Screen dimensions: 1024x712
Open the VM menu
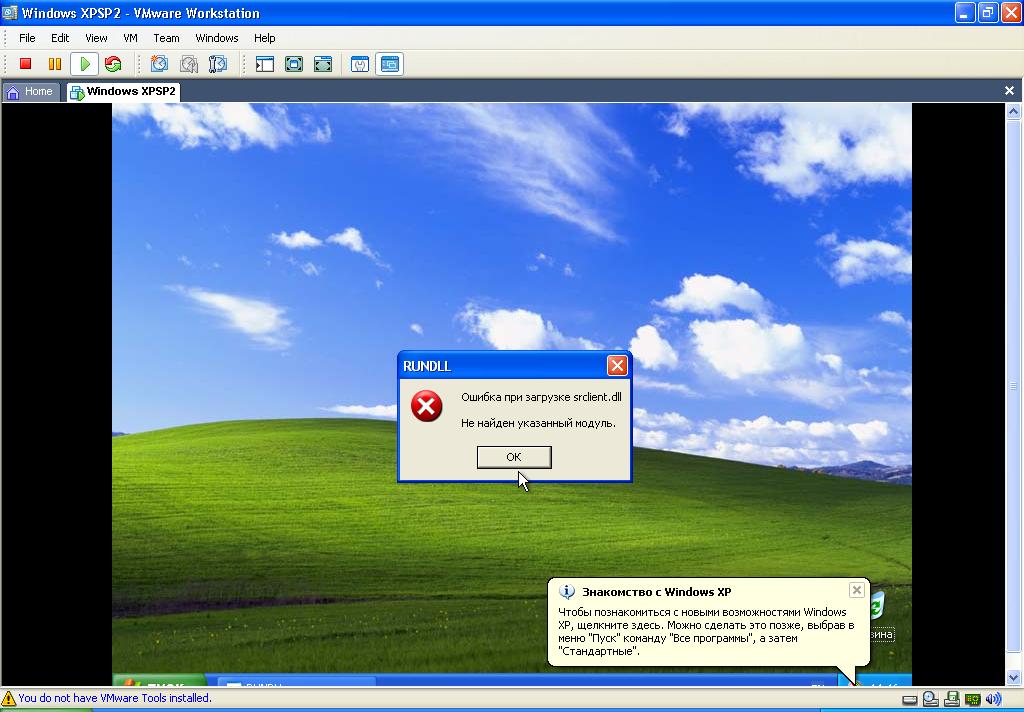[130, 38]
